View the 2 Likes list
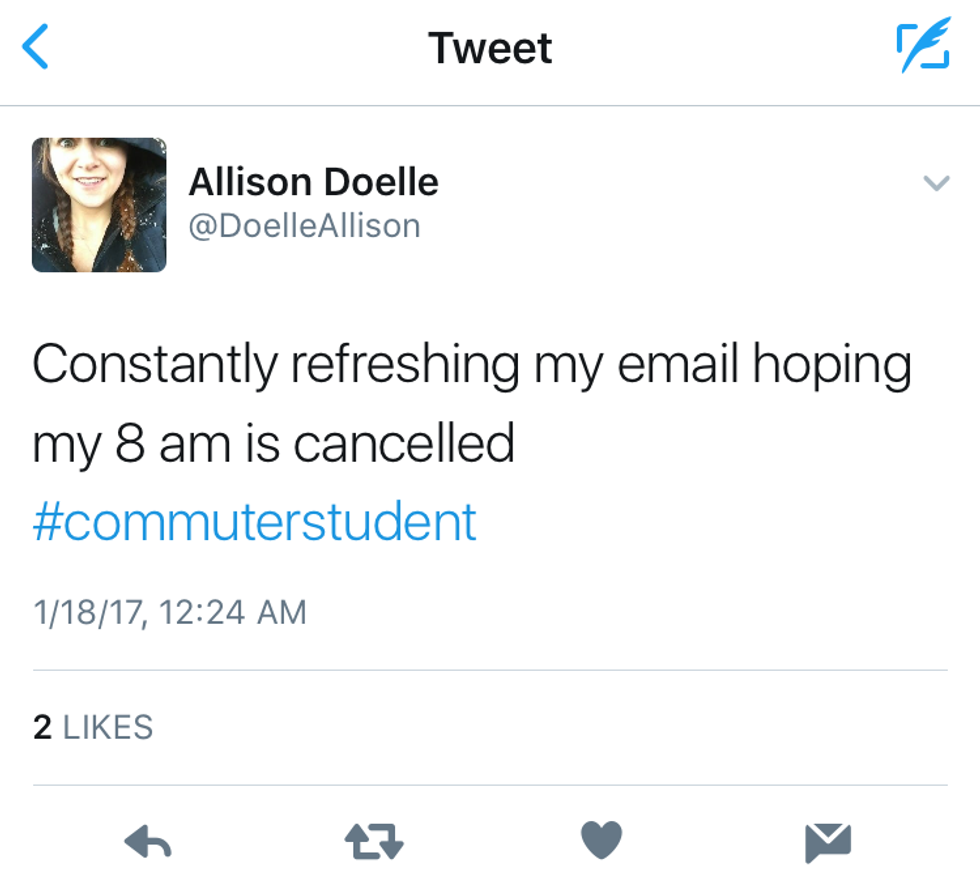This screenshot has width=980, height=895. pos(93,727)
